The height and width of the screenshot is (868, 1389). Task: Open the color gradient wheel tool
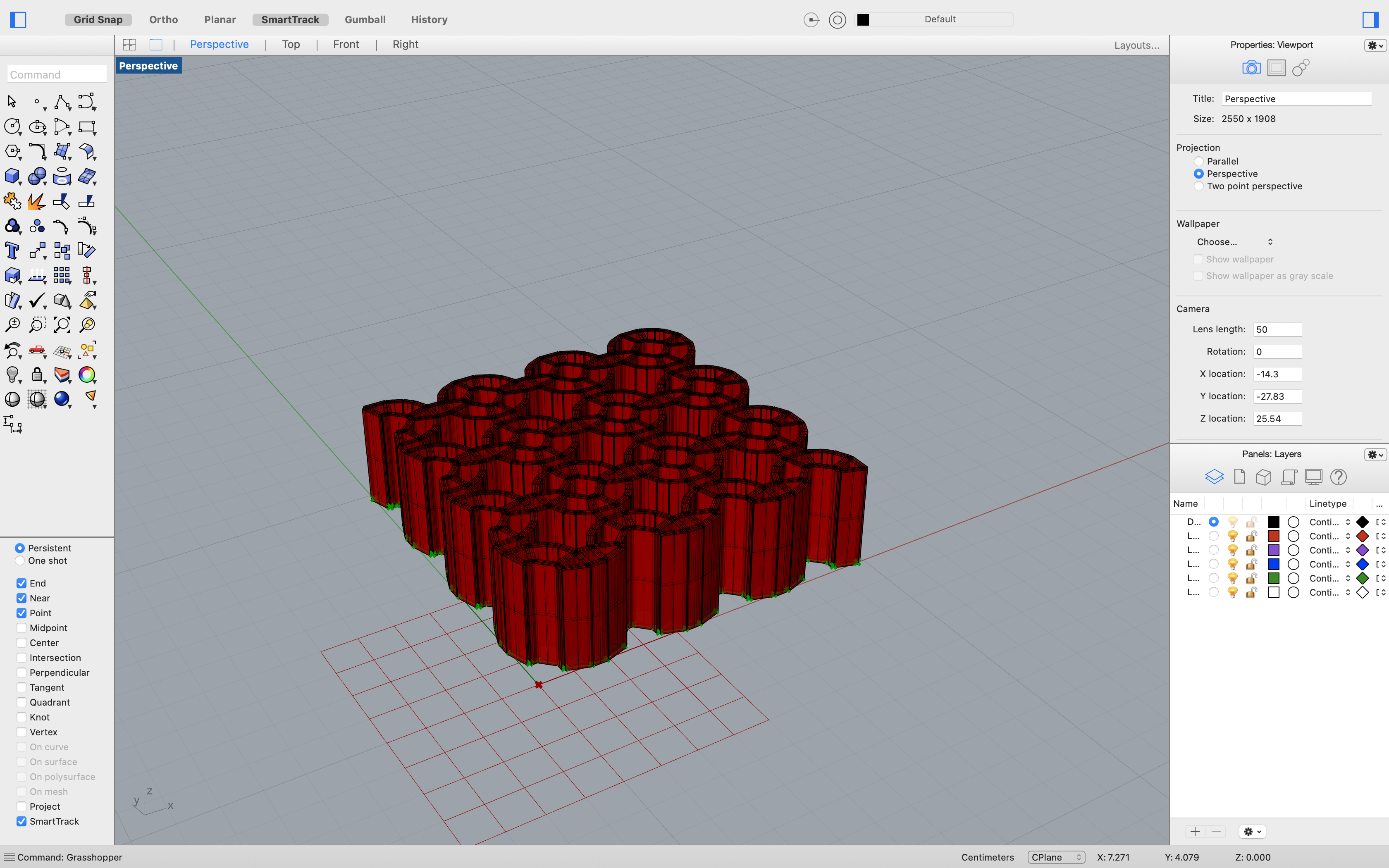pos(87,375)
